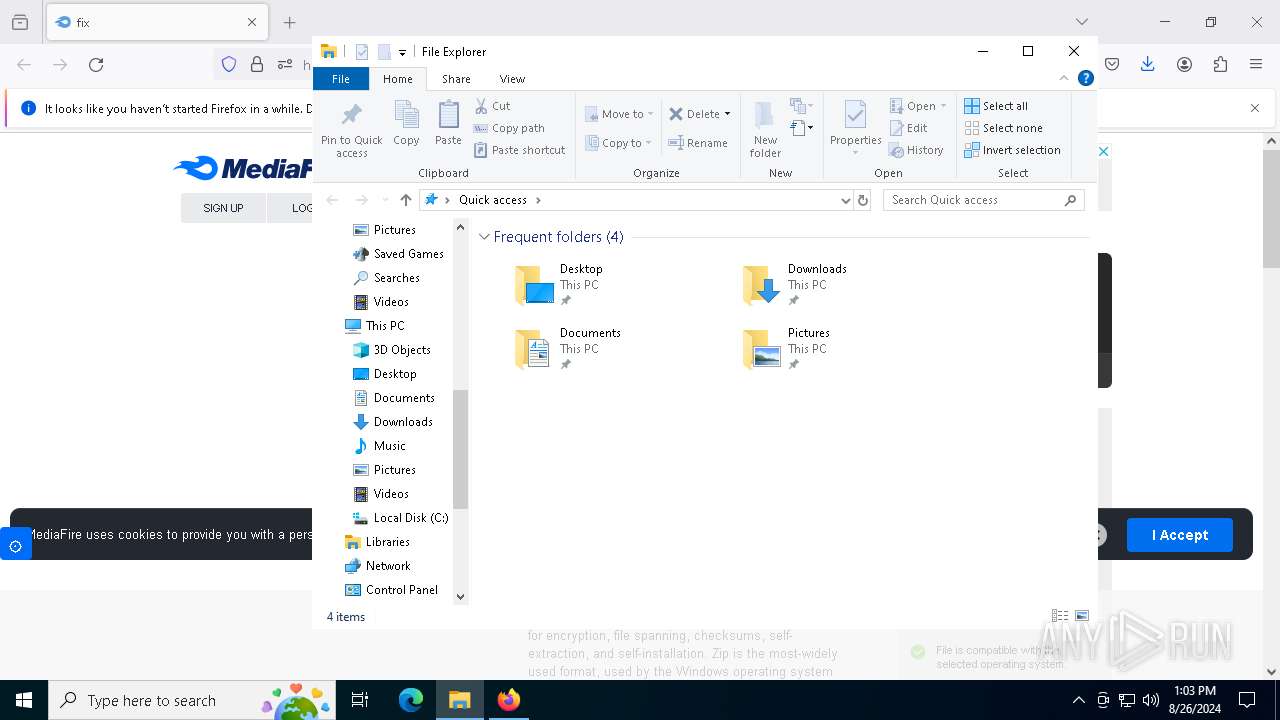
Task: Select the Firefox tab titled fix
Action: (x=157, y=22)
